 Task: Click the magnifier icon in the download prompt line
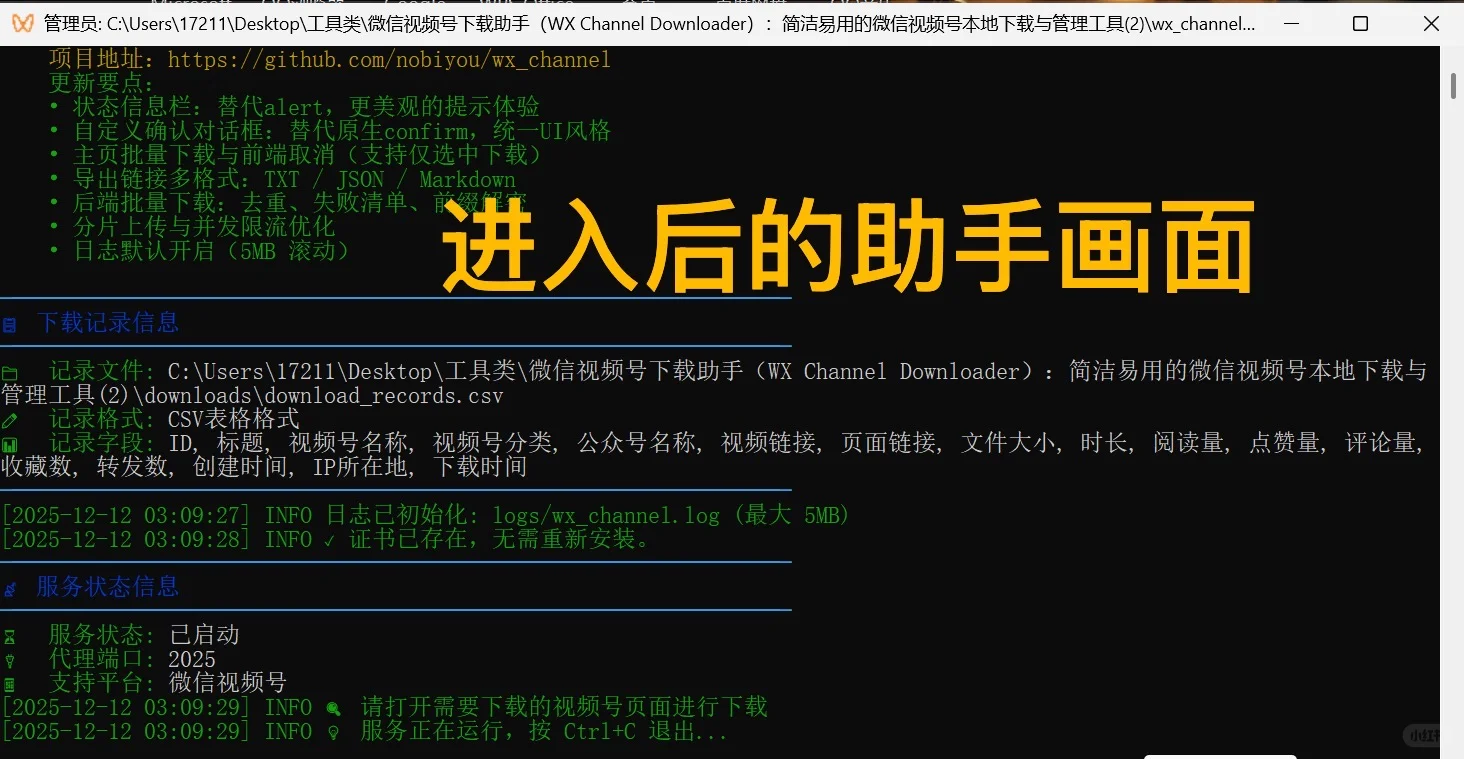click(333, 707)
